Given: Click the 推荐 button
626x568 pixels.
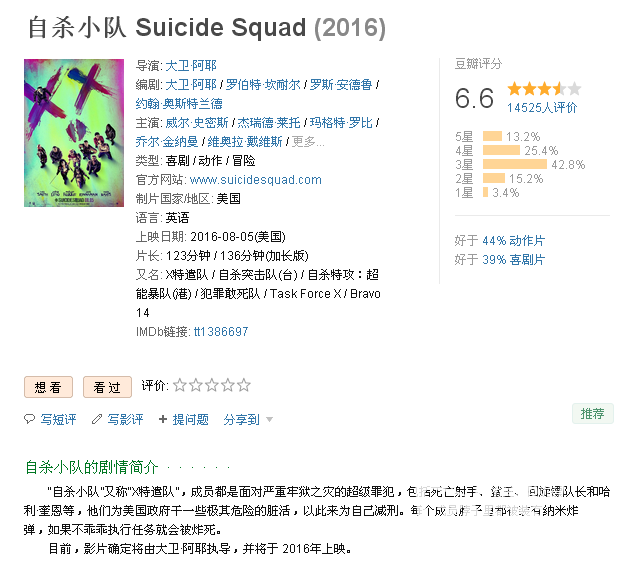Looking at the screenshot, I should pyautogui.click(x=592, y=414).
